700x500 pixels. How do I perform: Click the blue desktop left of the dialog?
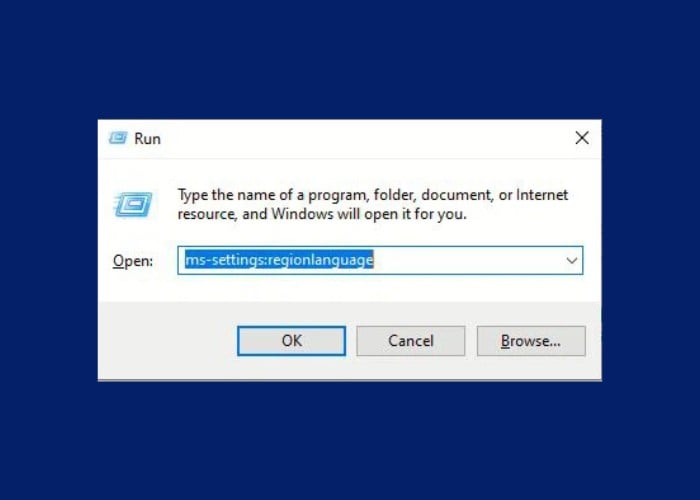pyautogui.click(x=48, y=250)
